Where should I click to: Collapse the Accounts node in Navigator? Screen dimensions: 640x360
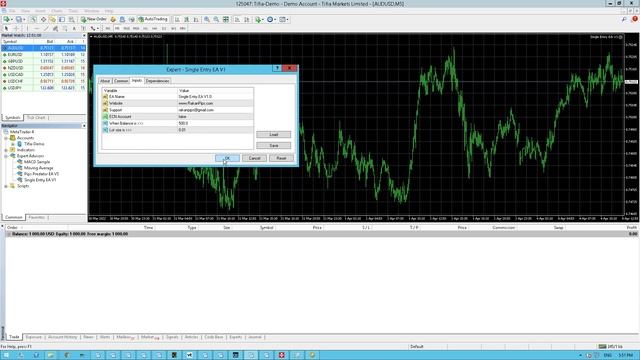point(6,138)
